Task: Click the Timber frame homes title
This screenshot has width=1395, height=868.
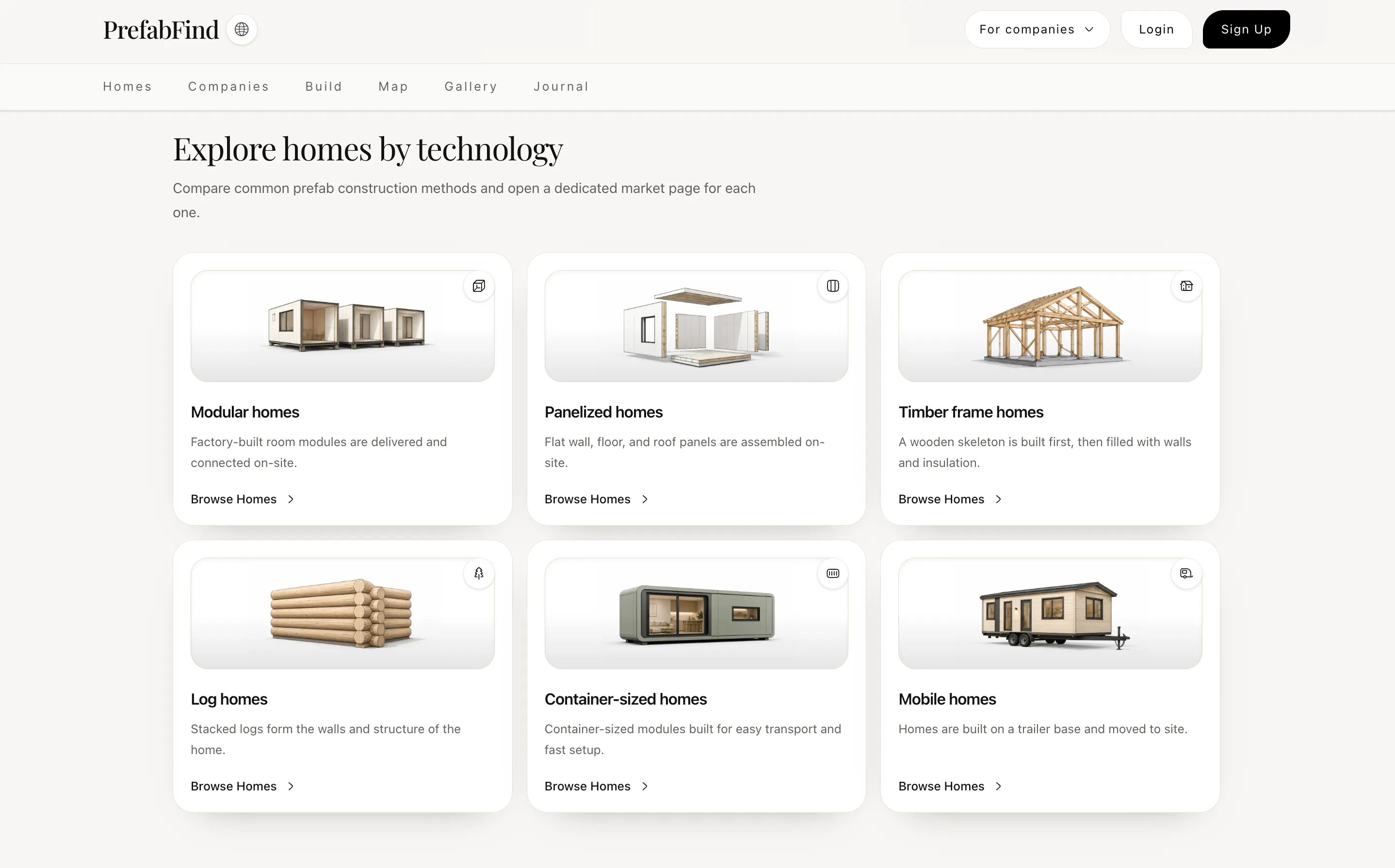Action: tap(971, 412)
